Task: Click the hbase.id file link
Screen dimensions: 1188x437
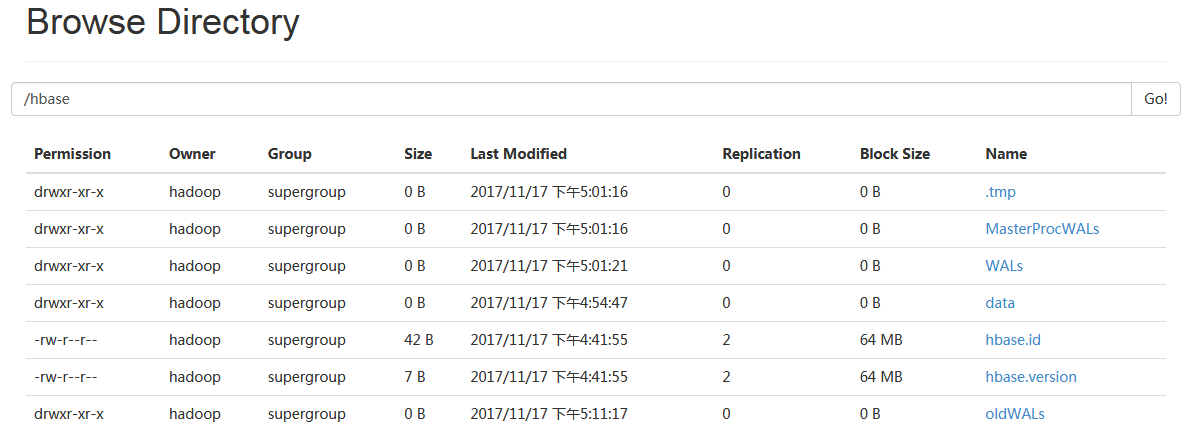Action: 1013,340
